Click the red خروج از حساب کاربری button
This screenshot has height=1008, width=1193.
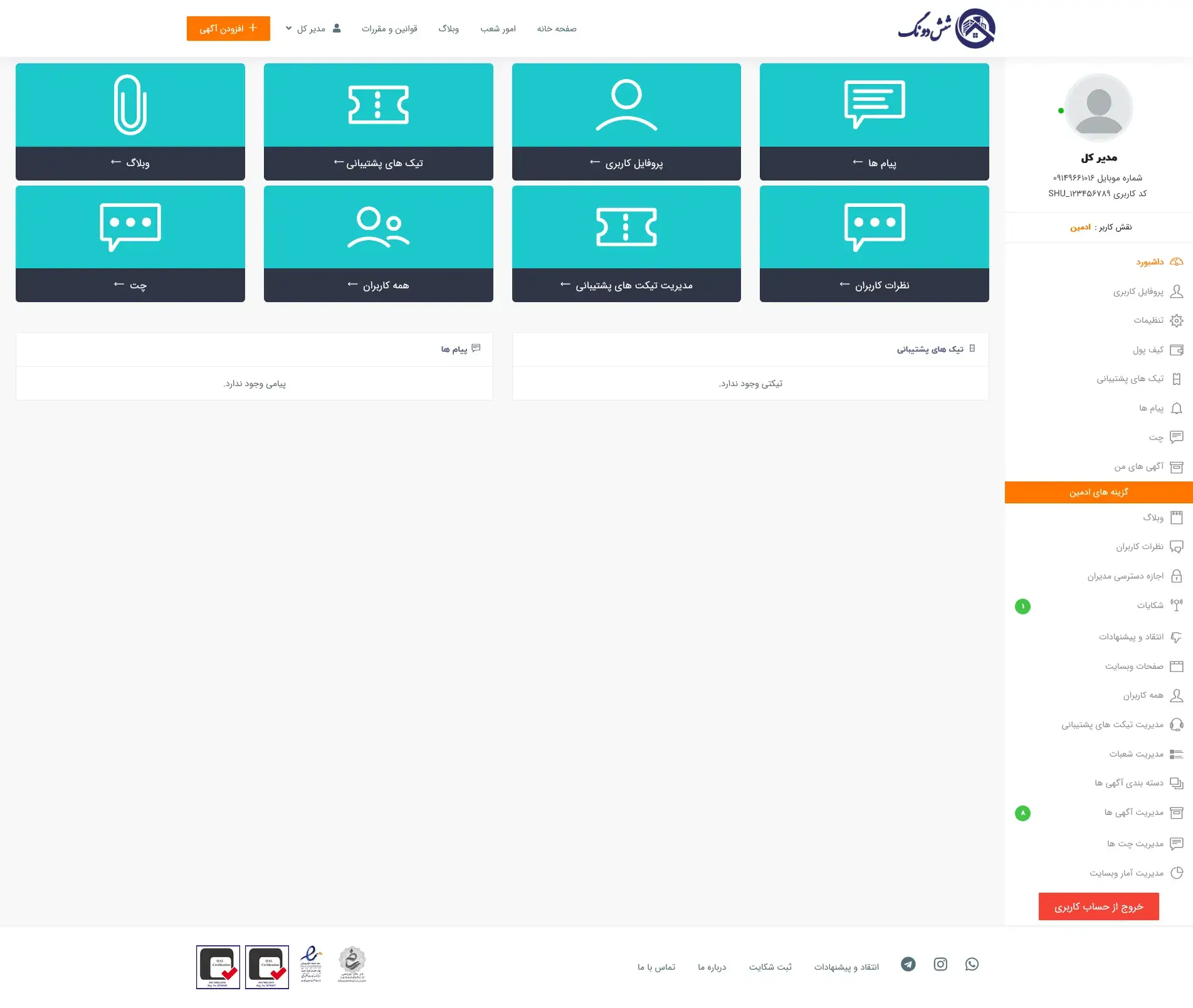coord(1098,906)
